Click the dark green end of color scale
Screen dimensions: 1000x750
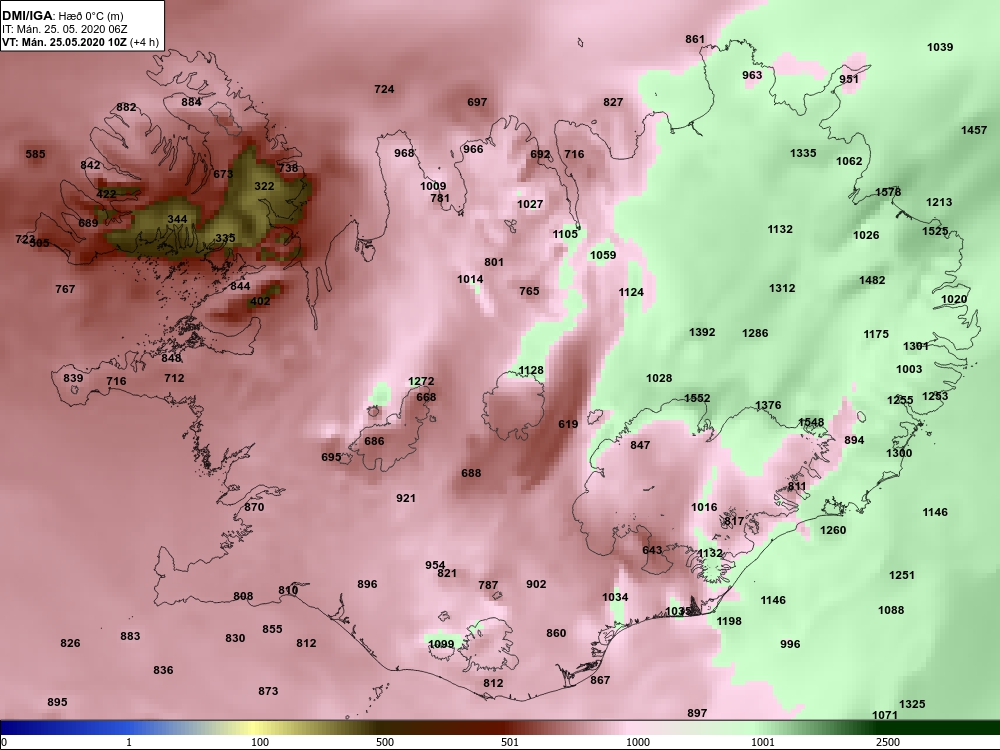click(x=944, y=728)
